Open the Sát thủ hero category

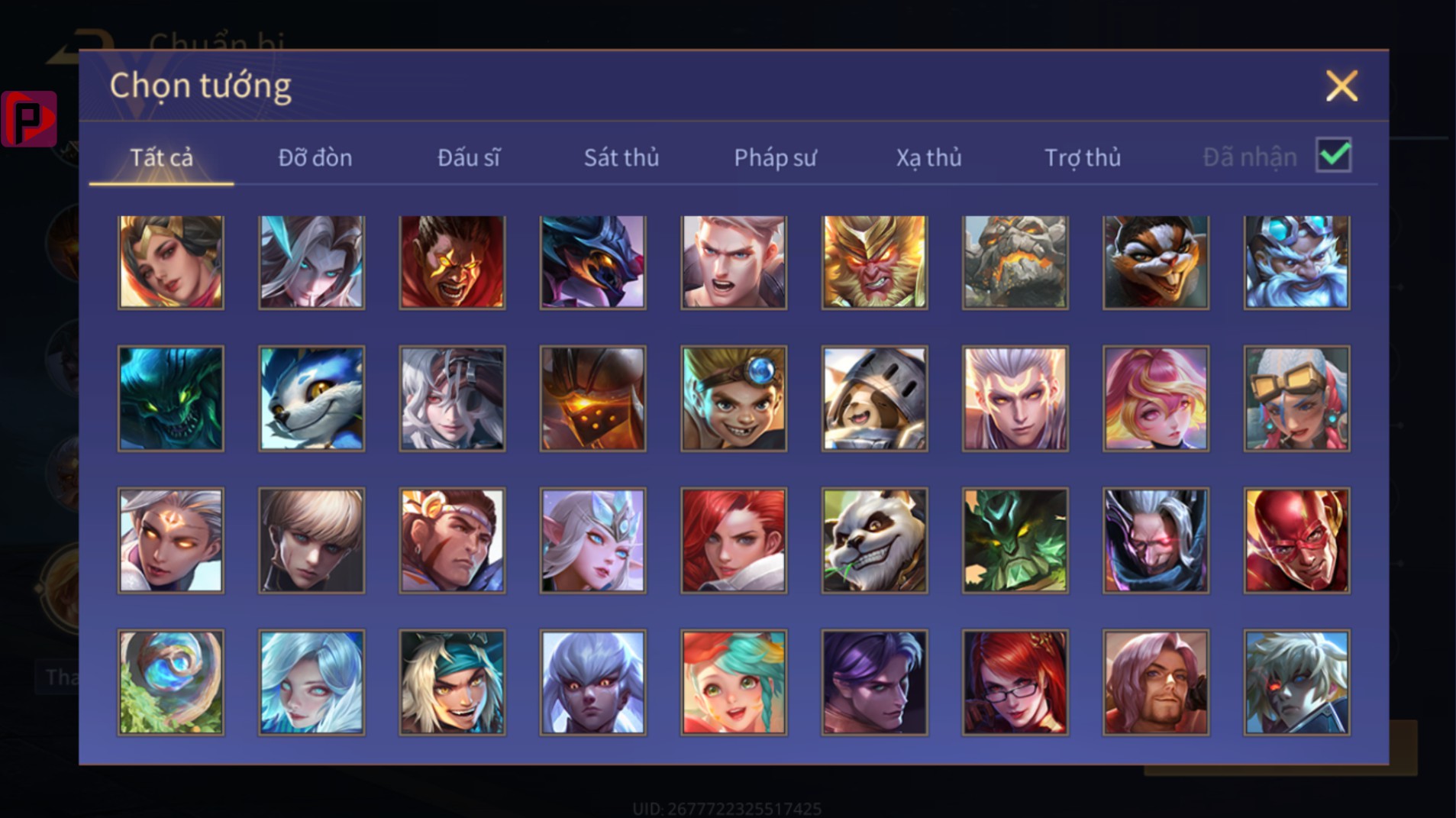(x=621, y=157)
